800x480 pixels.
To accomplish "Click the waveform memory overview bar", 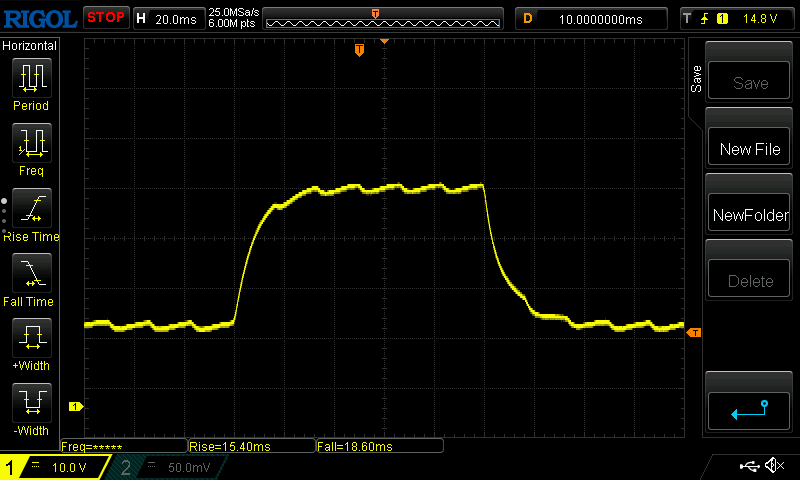I will click(x=383, y=19).
